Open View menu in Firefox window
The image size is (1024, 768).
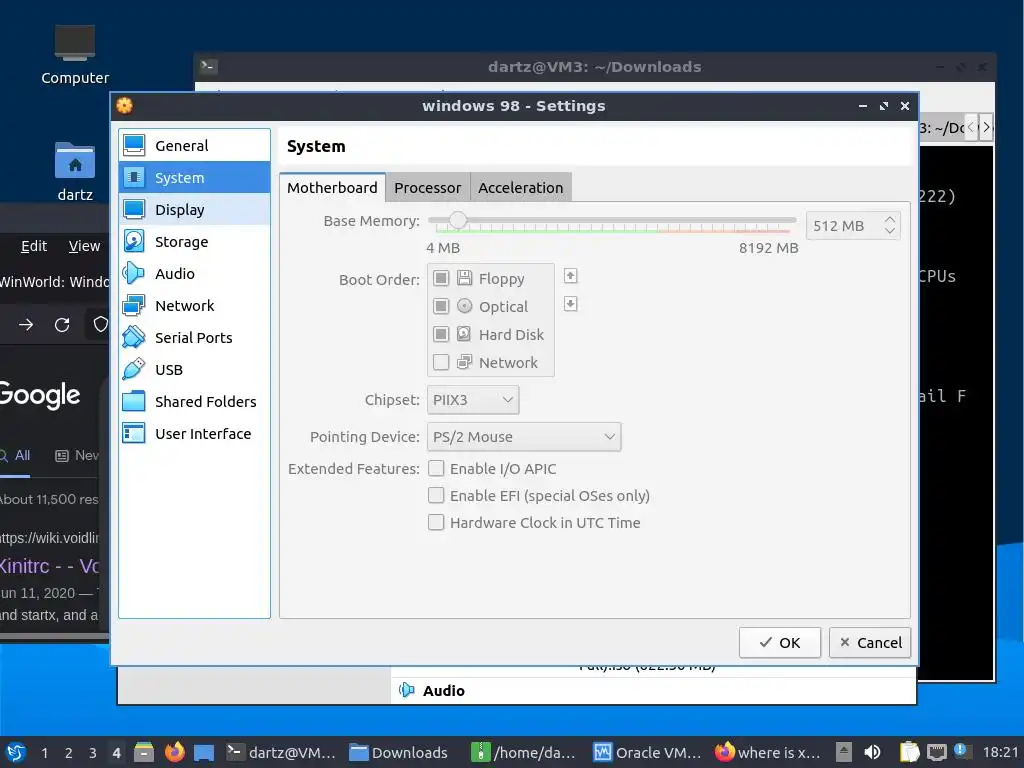(x=84, y=246)
